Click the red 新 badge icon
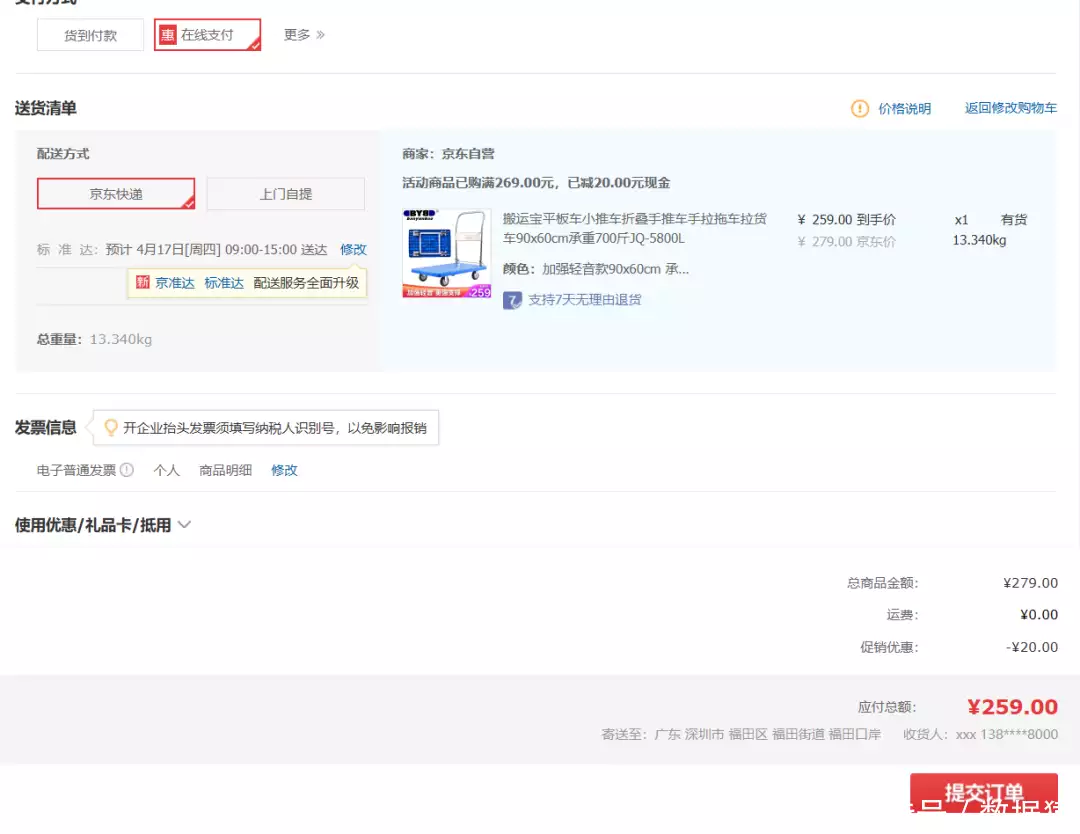1080x834 pixels. [143, 282]
